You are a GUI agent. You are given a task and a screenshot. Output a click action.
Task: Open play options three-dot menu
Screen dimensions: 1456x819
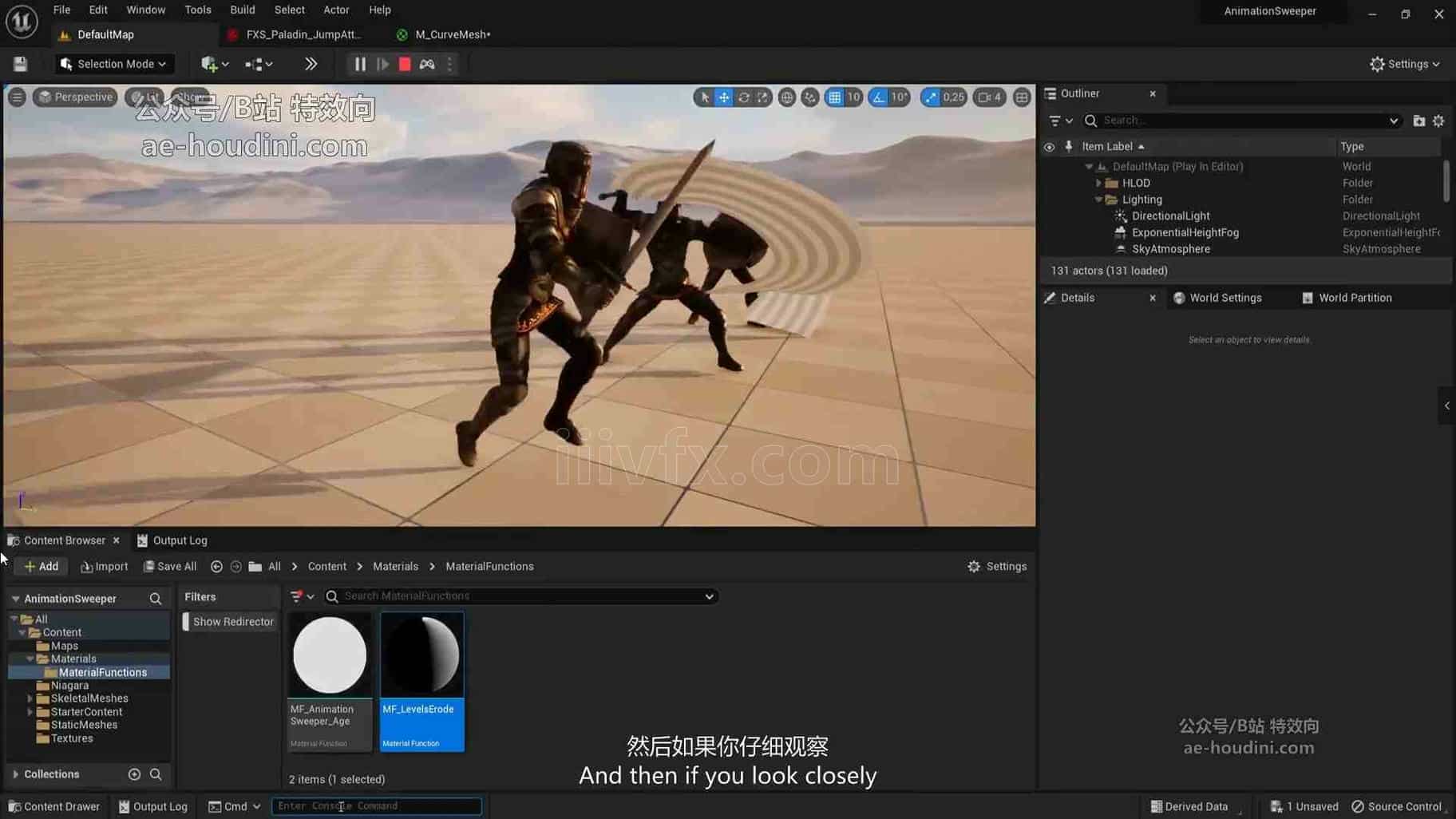pos(449,64)
